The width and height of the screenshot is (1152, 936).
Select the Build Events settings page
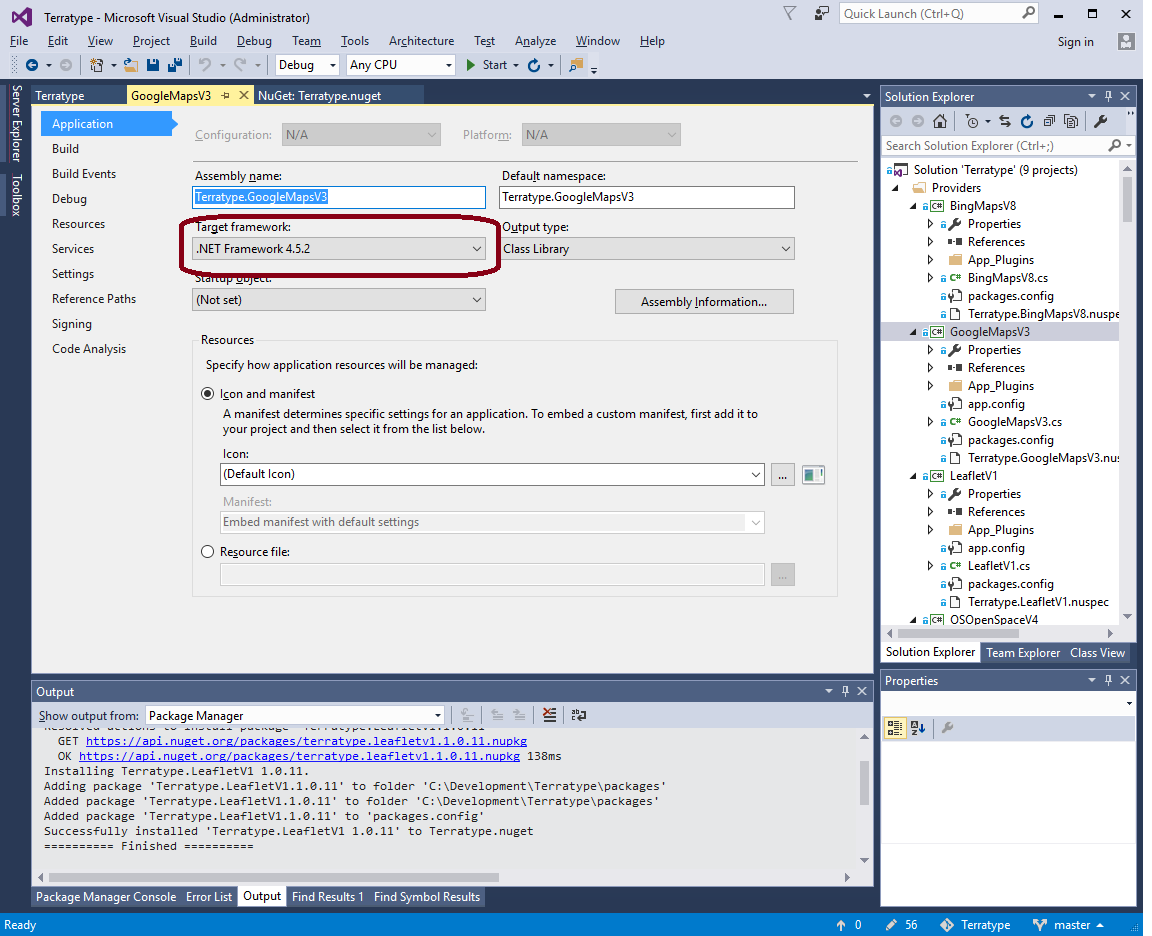coord(84,174)
